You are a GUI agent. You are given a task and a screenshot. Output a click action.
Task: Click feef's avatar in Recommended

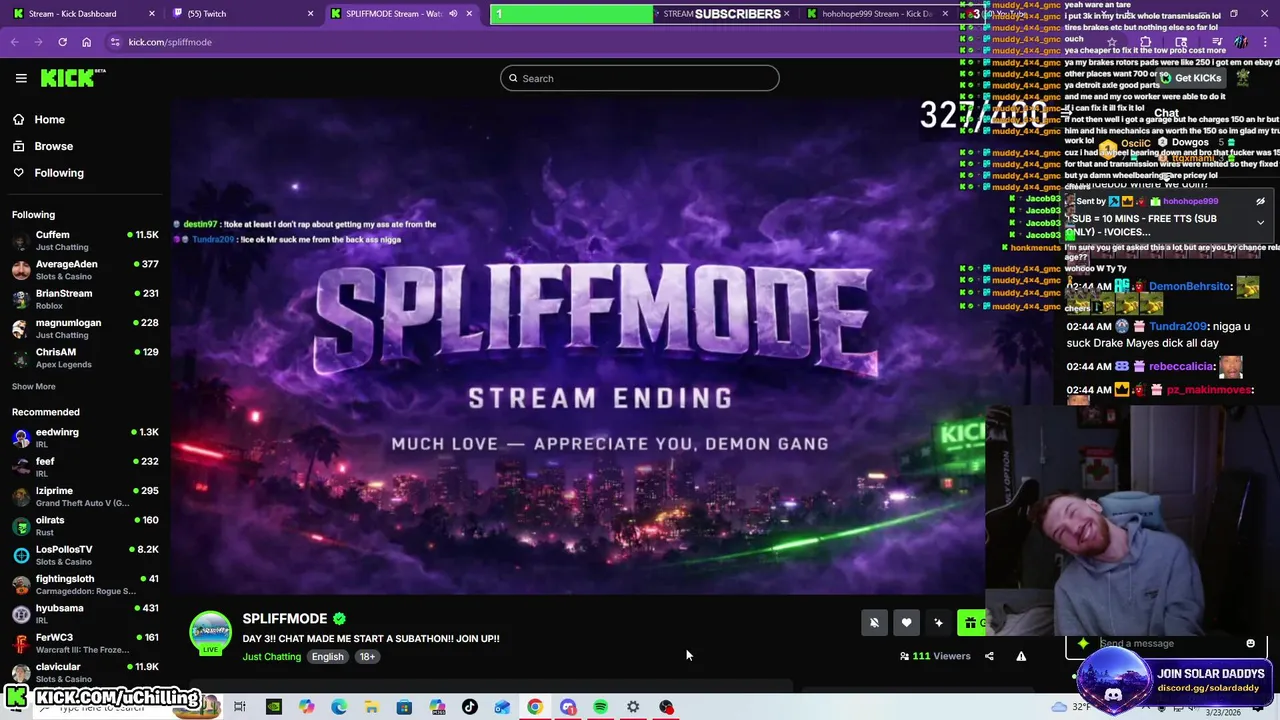(x=21, y=467)
